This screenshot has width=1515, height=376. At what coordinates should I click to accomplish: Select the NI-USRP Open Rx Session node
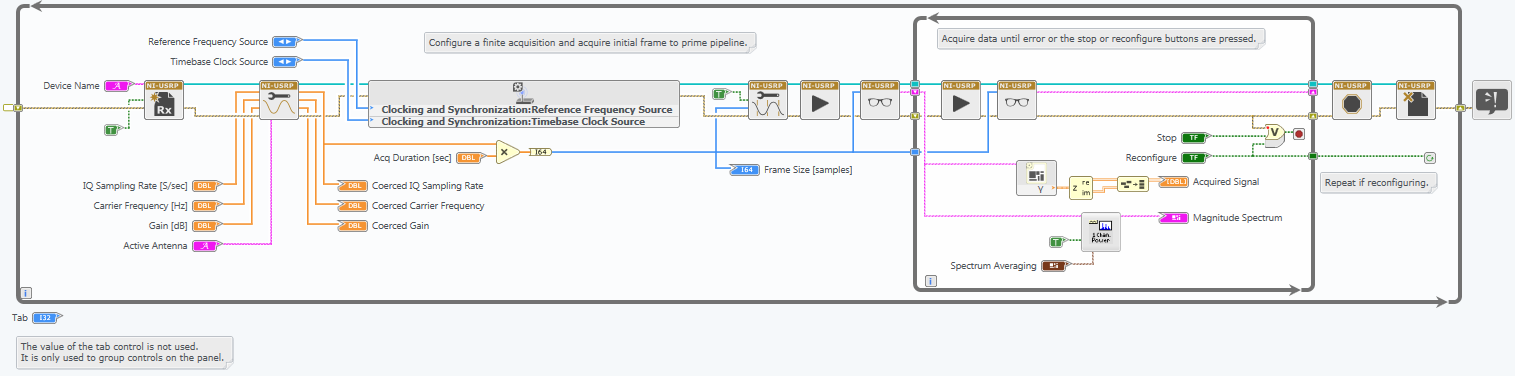tap(164, 100)
